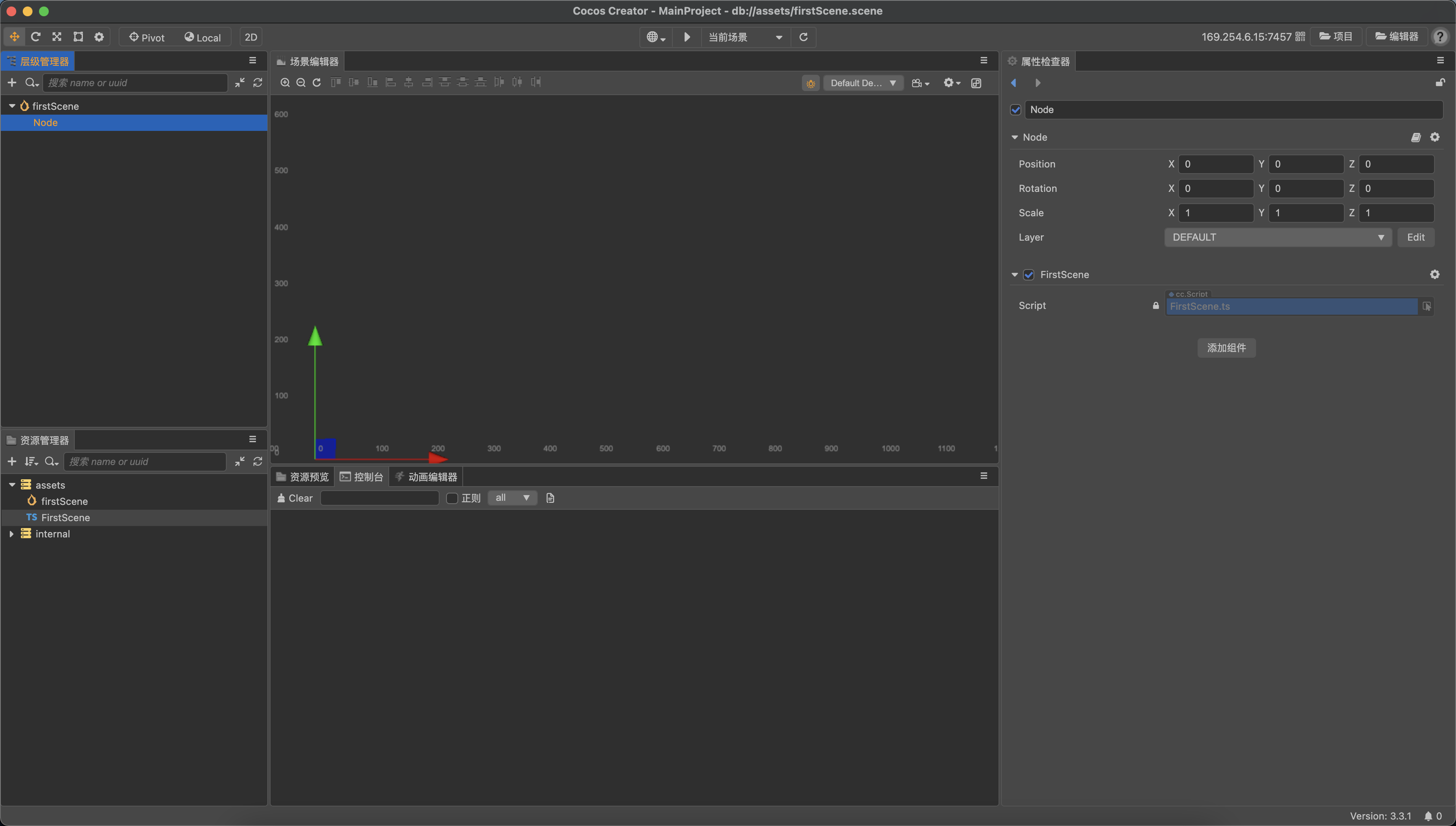Image resolution: width=1456 pixels, height=826 pixels.
Task: Open the Layer DEFAULT dropdown
Action: pos(1277,238)
